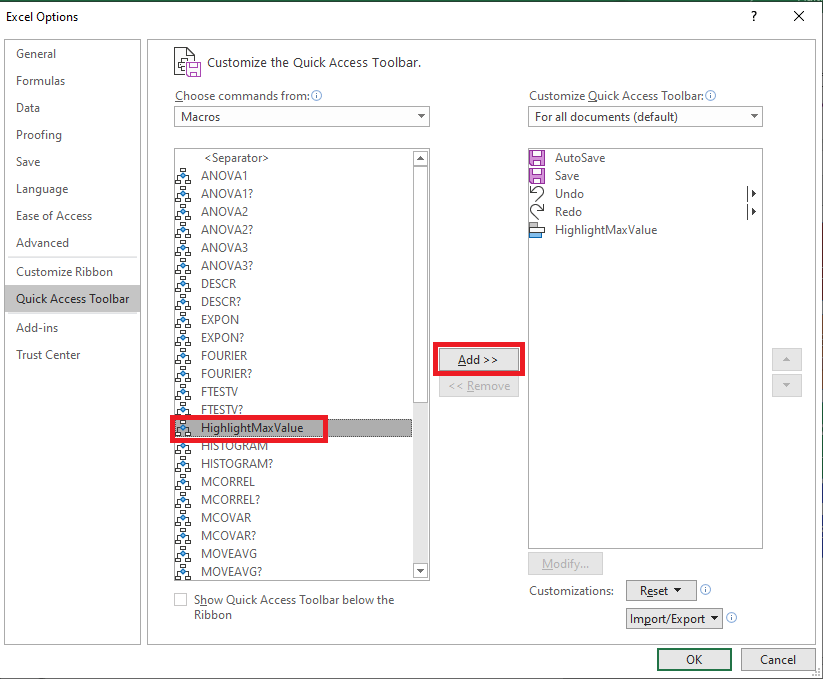Open the Choose commands from Macros dropdown
823x679 pixels.
302,116
